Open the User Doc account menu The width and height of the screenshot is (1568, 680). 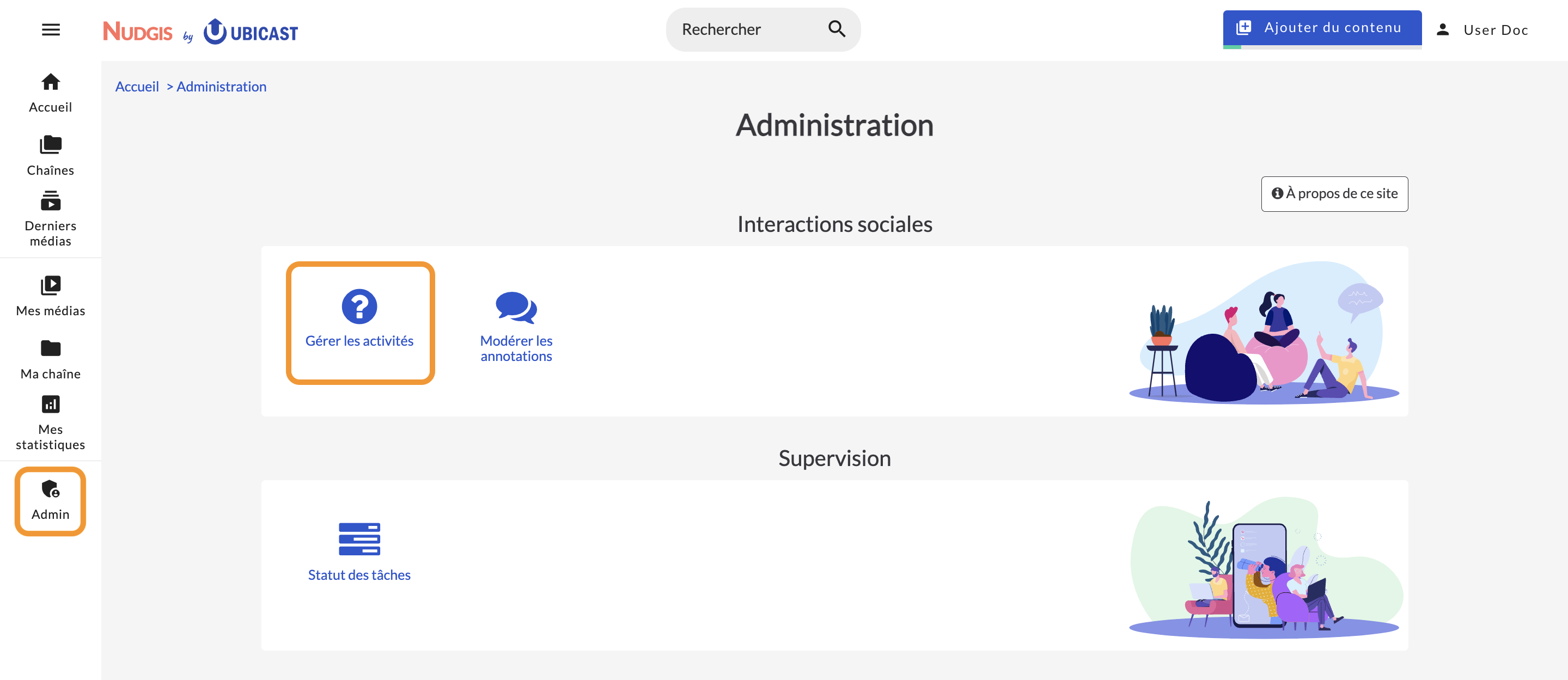[1482, 30]
